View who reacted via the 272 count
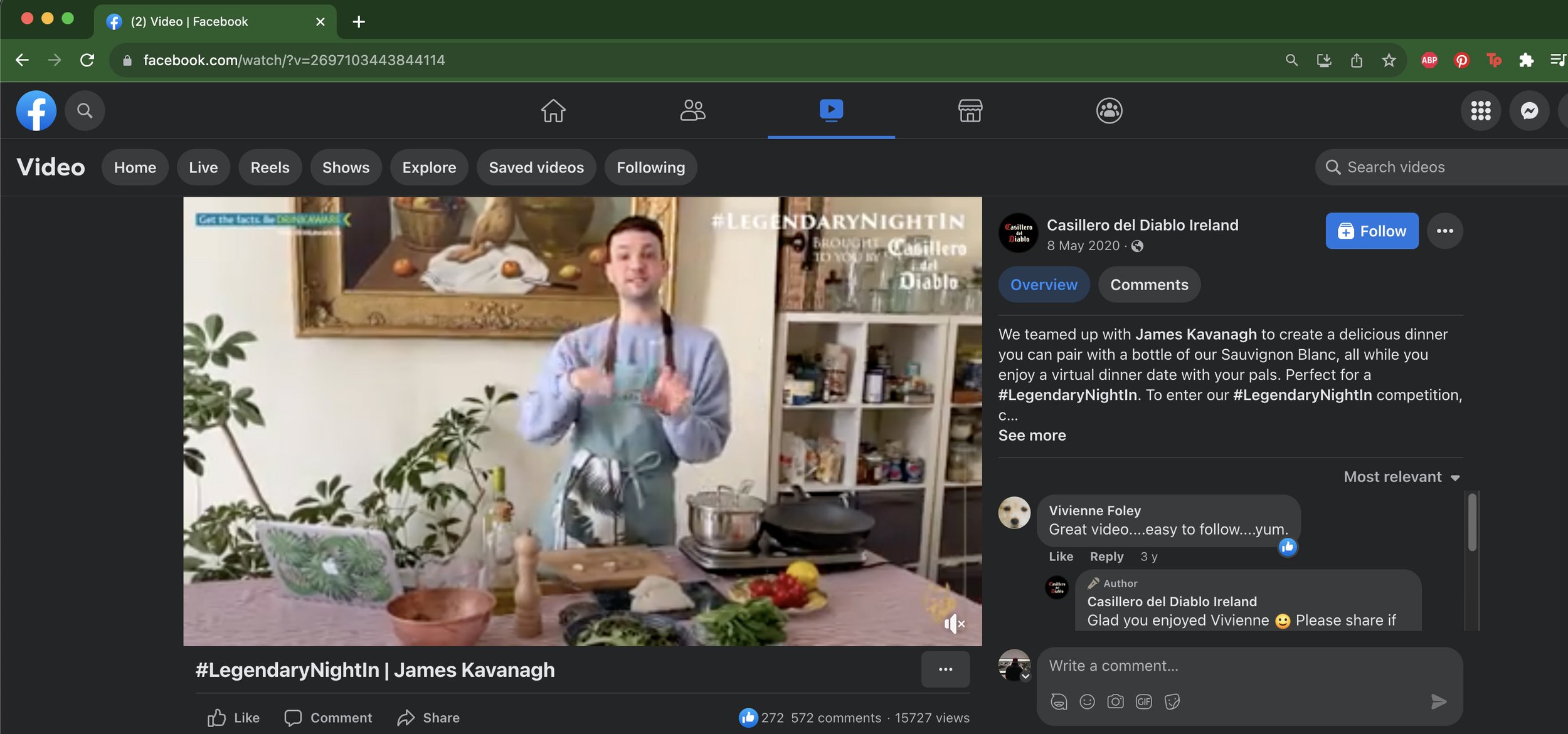The image size is (1568, 734). pos(772,718)
